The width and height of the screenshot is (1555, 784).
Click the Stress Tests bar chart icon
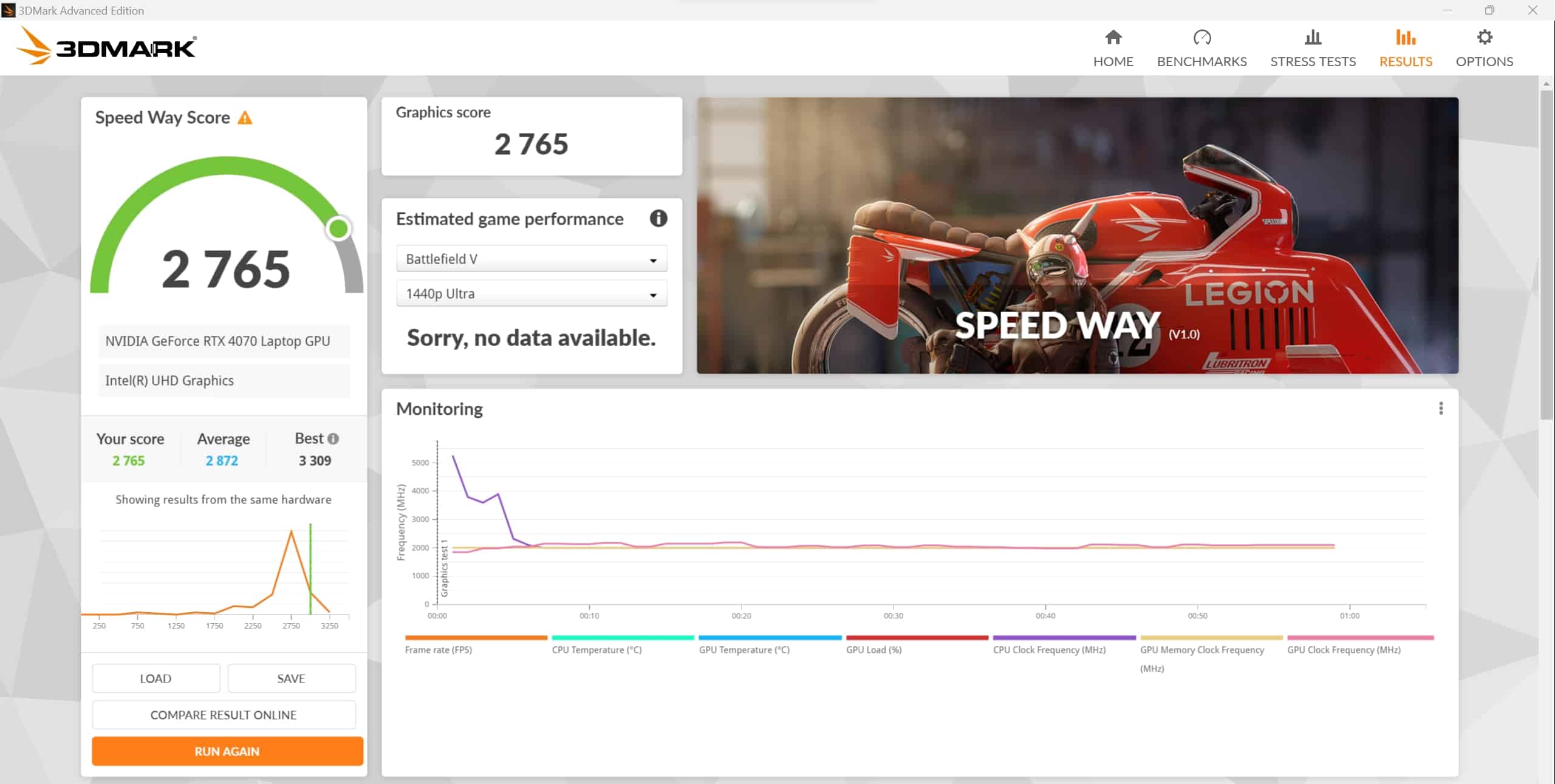(1313, 38)
